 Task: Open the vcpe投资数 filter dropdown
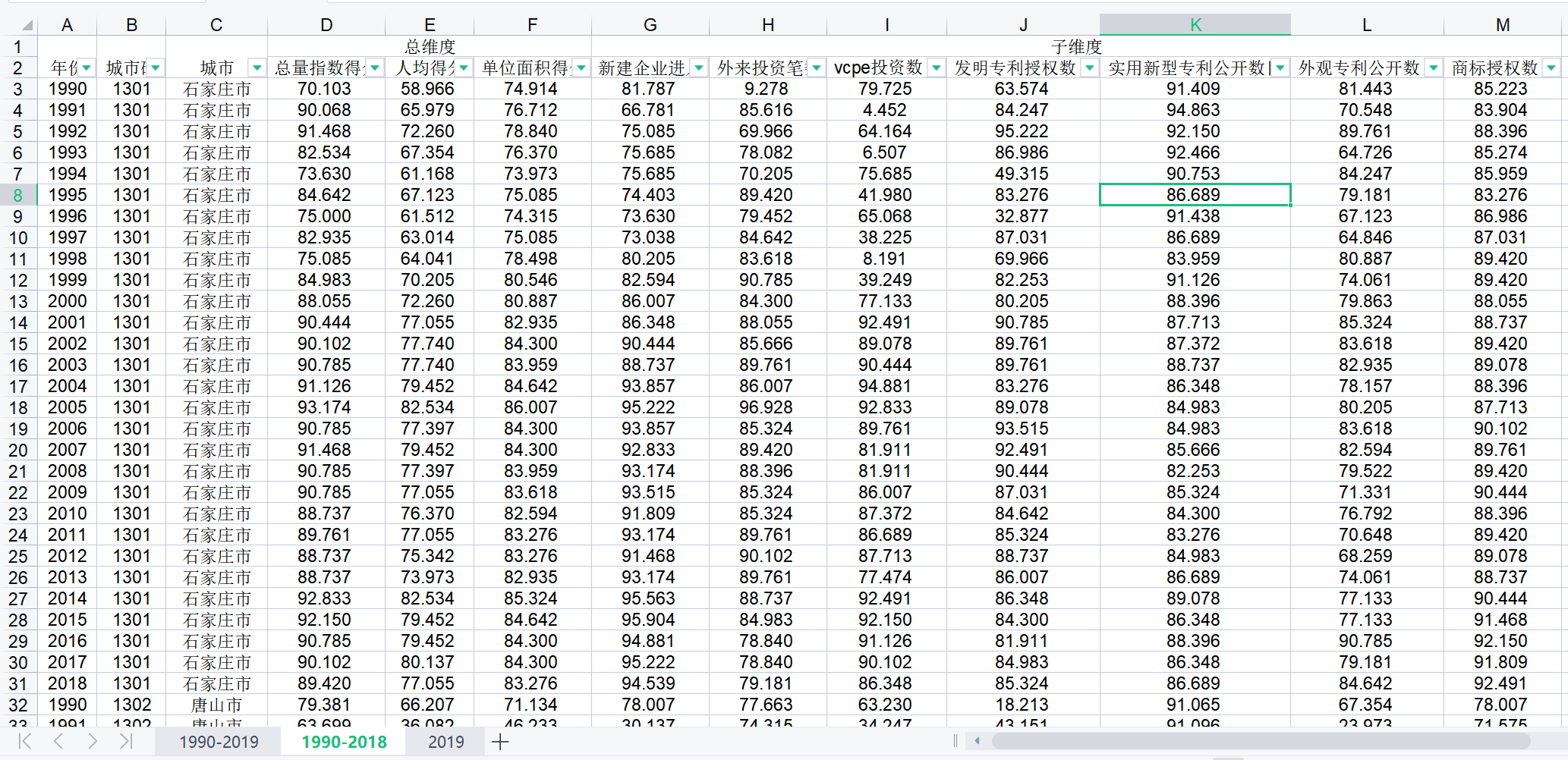(x=937, y=68)
